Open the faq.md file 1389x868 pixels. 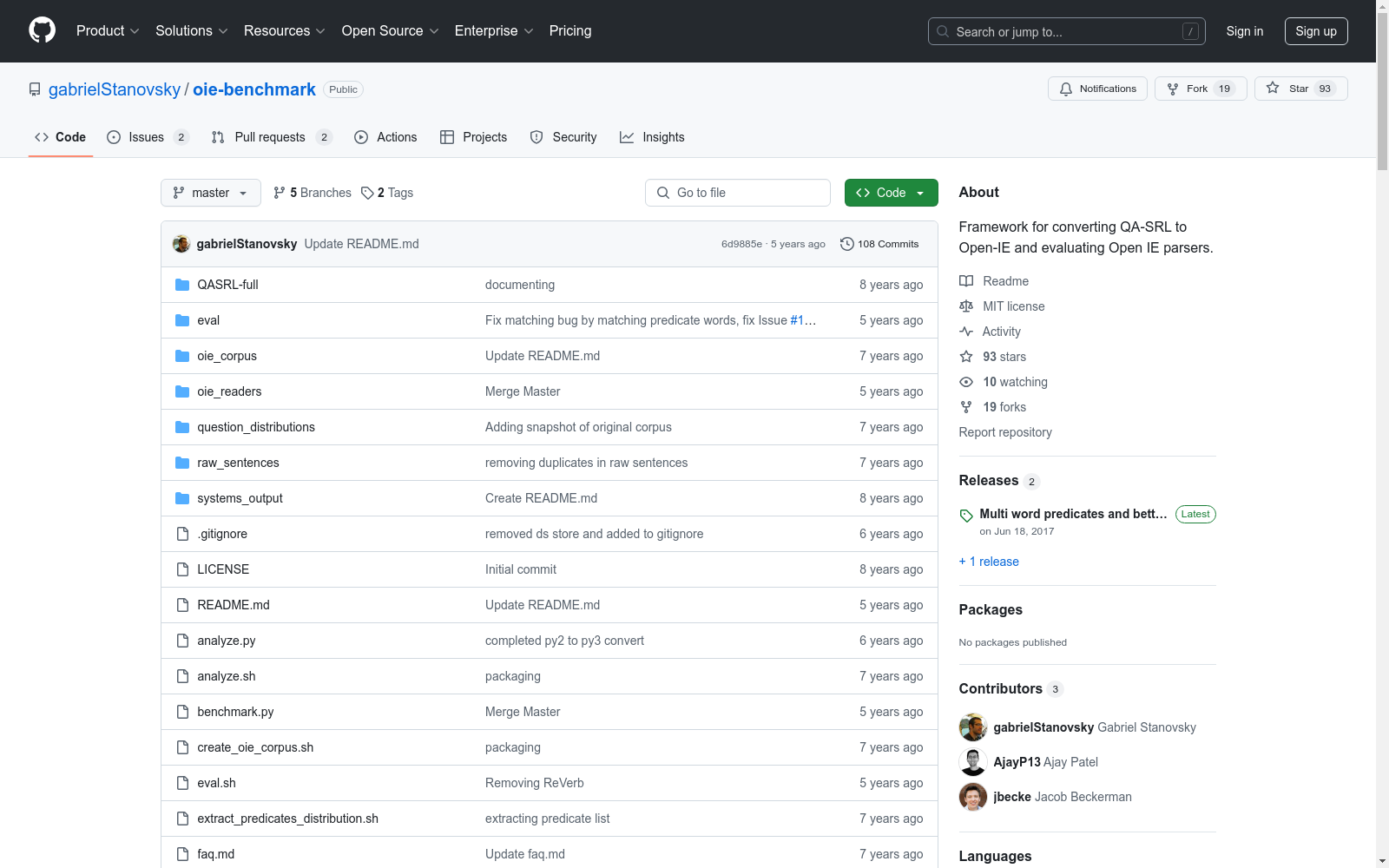[215, 854]
